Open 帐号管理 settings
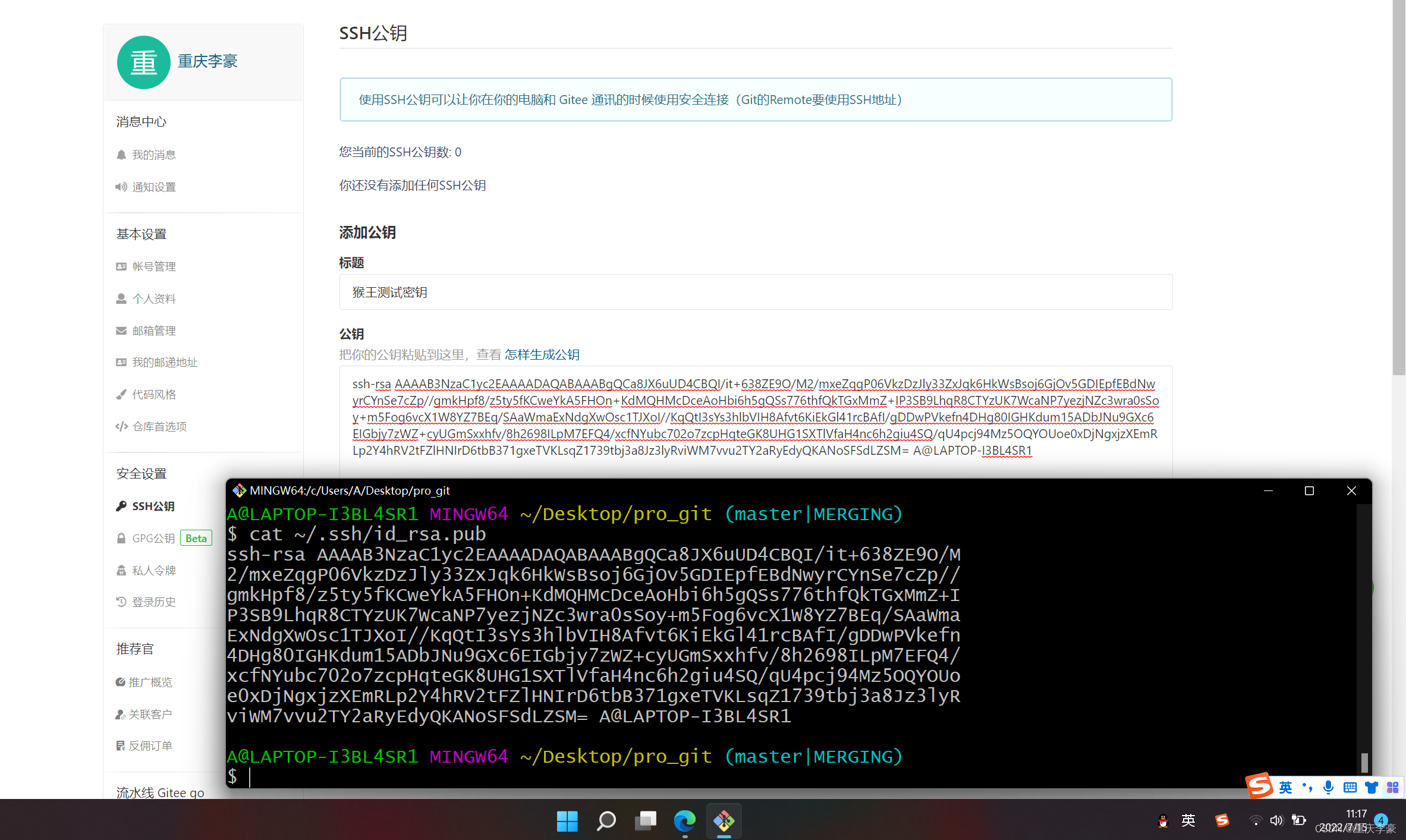 154,266
